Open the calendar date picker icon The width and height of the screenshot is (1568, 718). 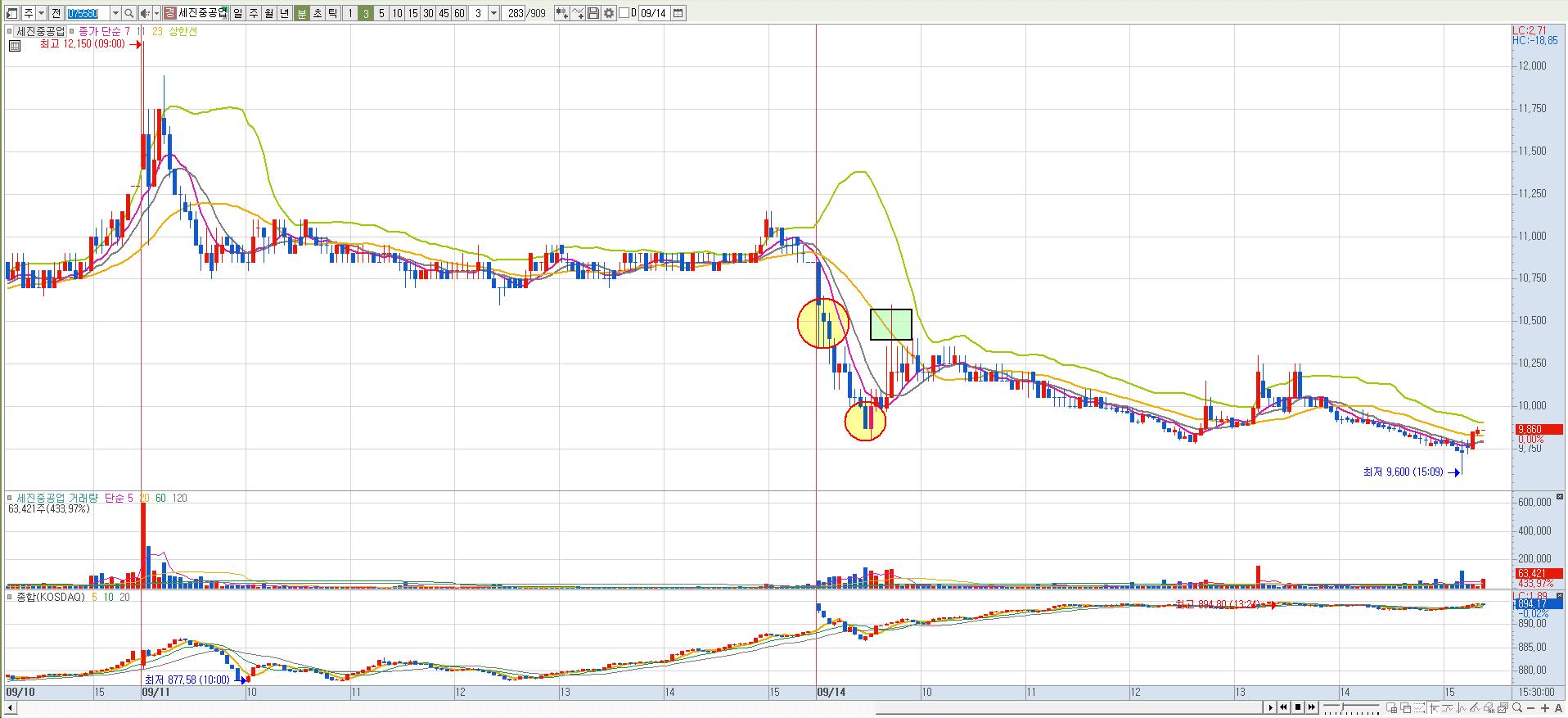coord(677,13)
